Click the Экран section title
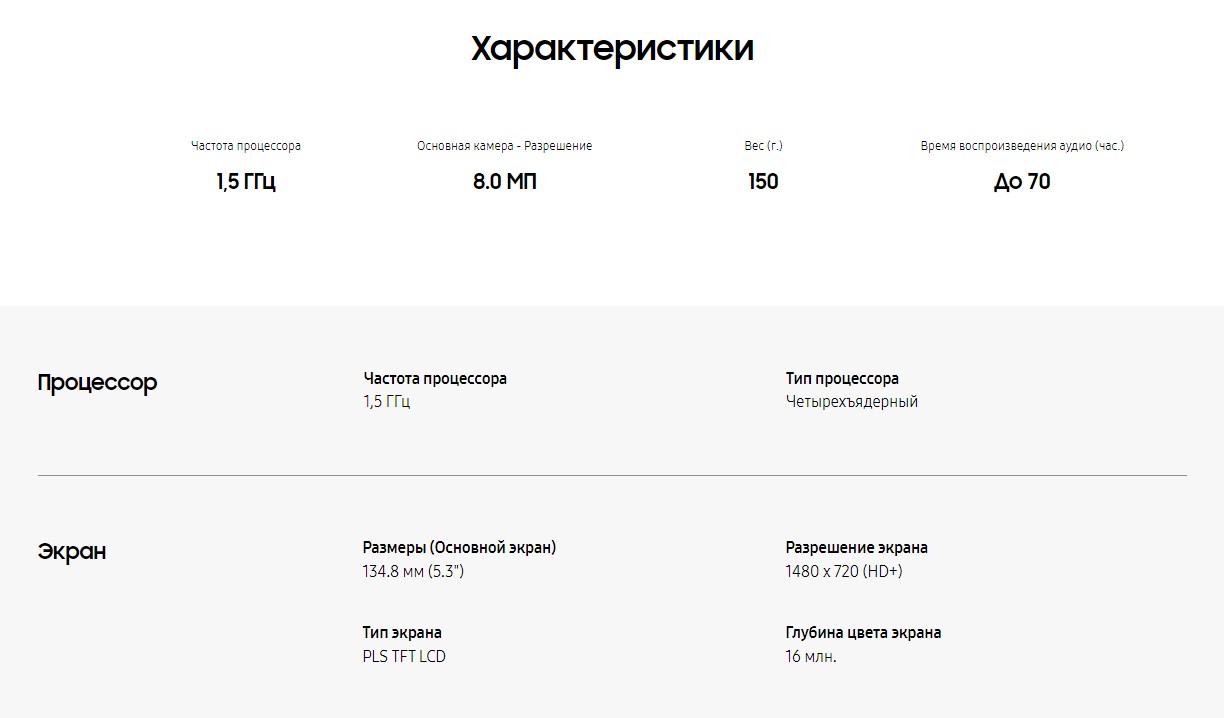Image resolution: width=1224 pixels, height=718 pixels. coord(72,552)
